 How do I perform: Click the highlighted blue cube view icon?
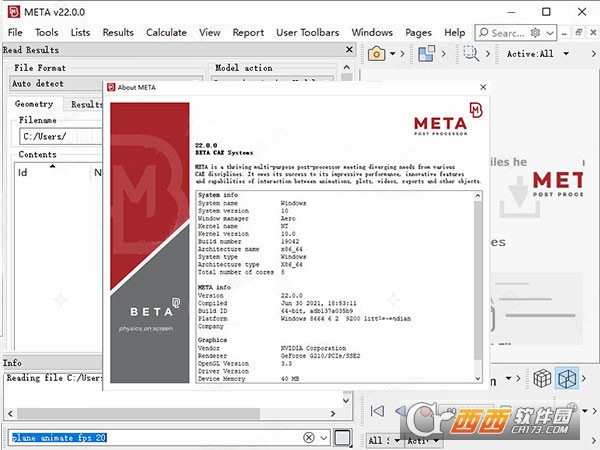coord(567,378)
